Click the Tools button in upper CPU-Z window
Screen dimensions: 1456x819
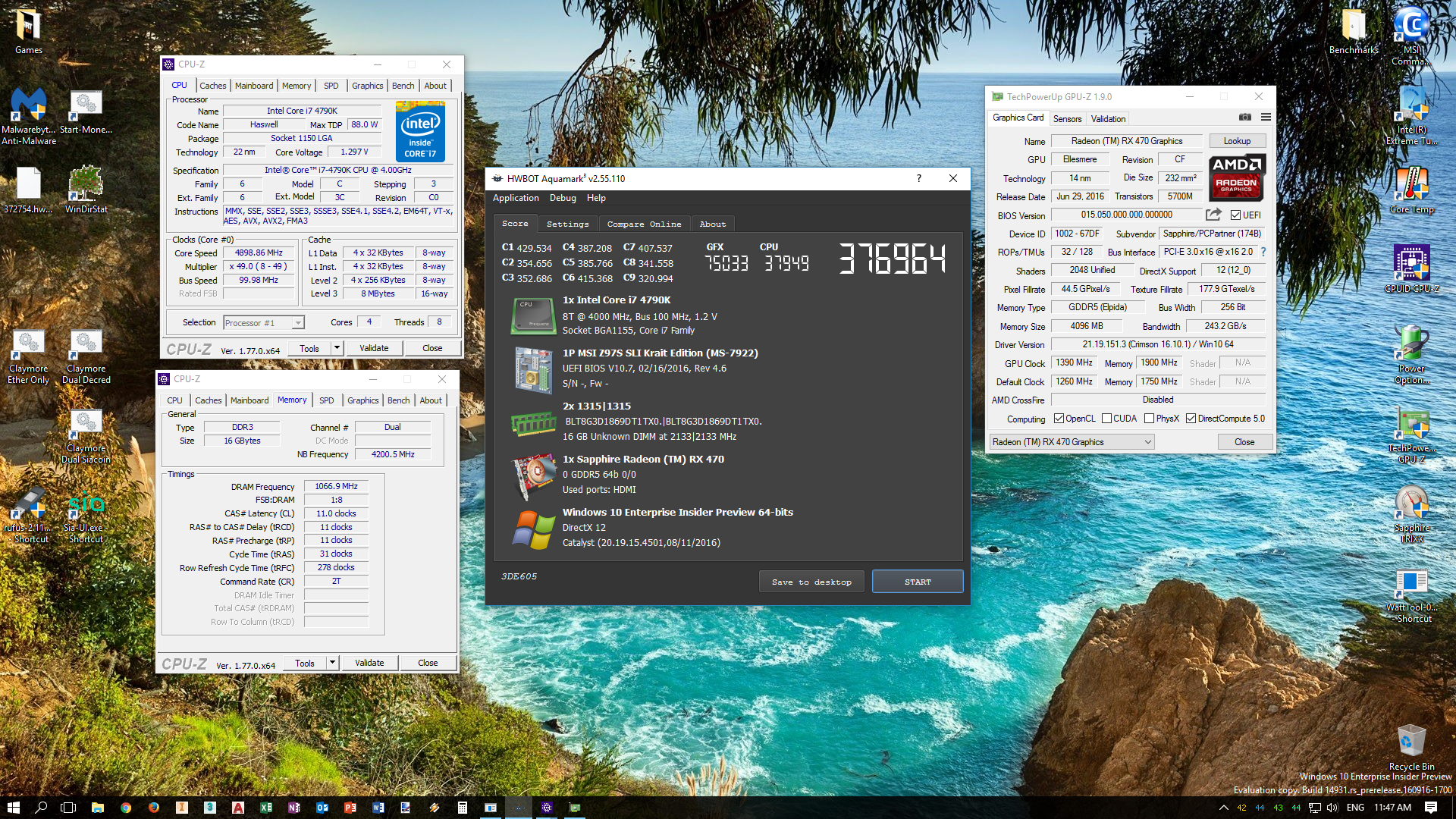click(309, 348)
